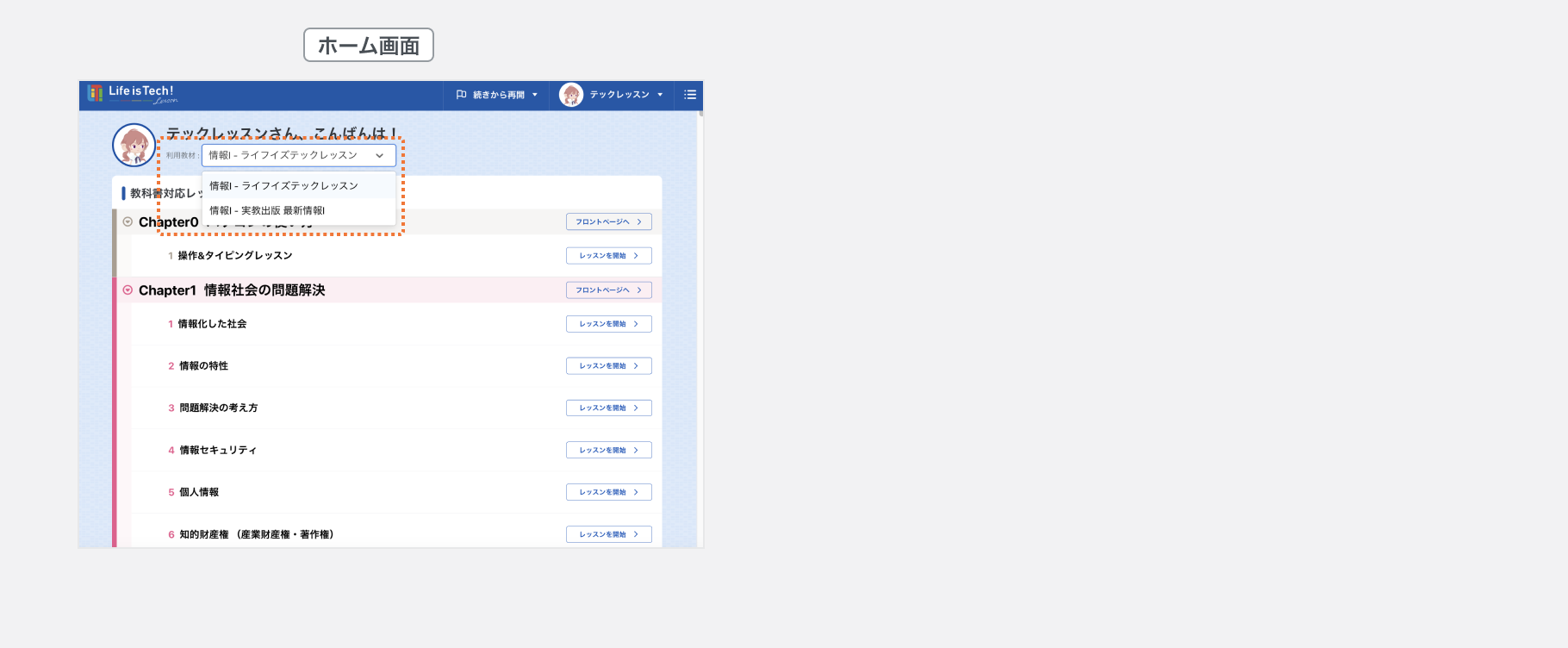Click the Chapter1 情報社会の問題解決 heading
Viewport: 1568px width, 648px height.
pos(232,290)
